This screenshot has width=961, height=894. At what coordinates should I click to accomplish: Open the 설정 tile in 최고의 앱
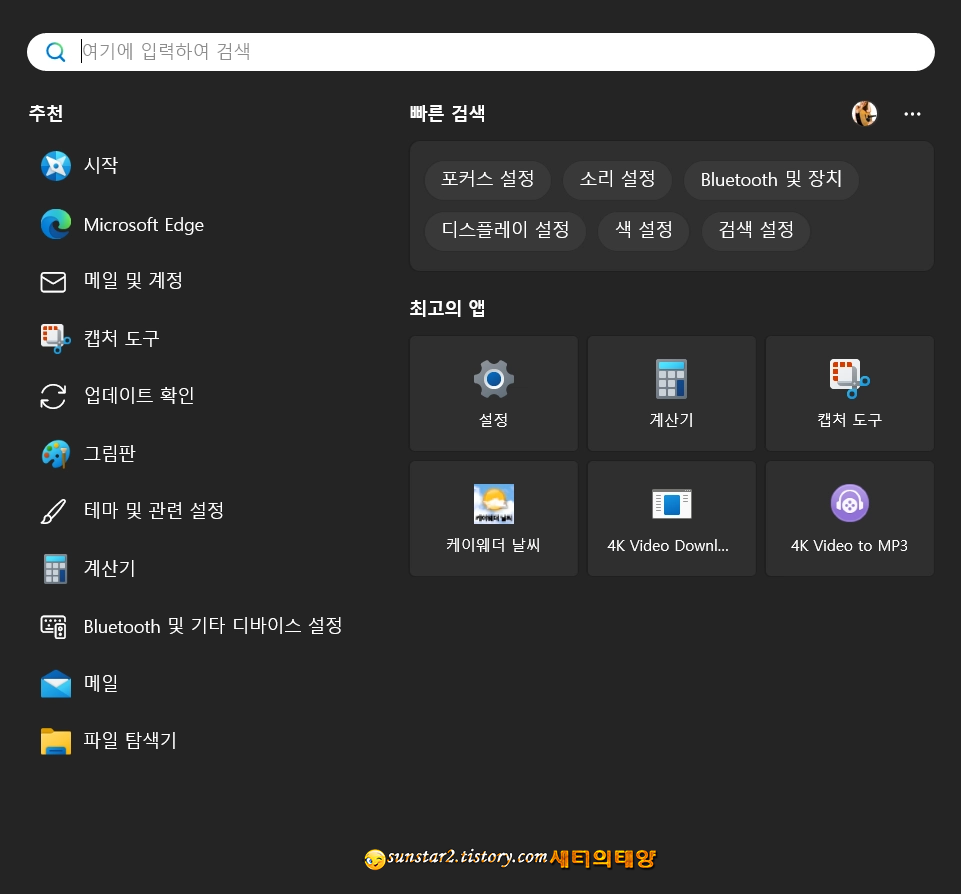pyautogui.click(x=493, y=393)
